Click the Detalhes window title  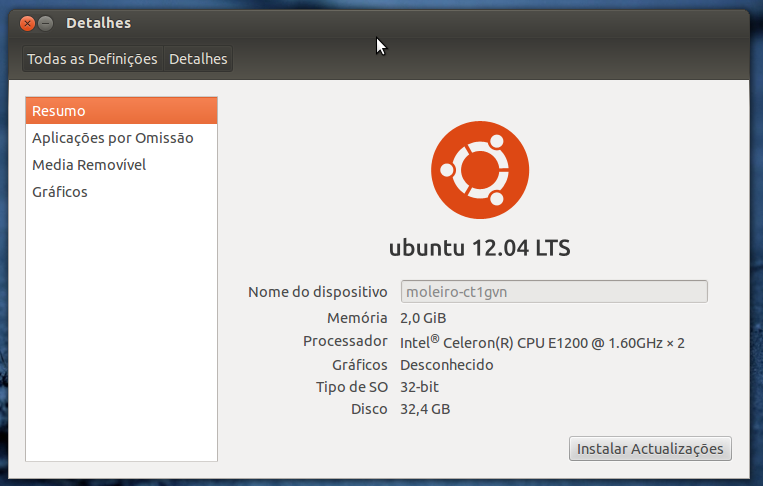(99, 23)
